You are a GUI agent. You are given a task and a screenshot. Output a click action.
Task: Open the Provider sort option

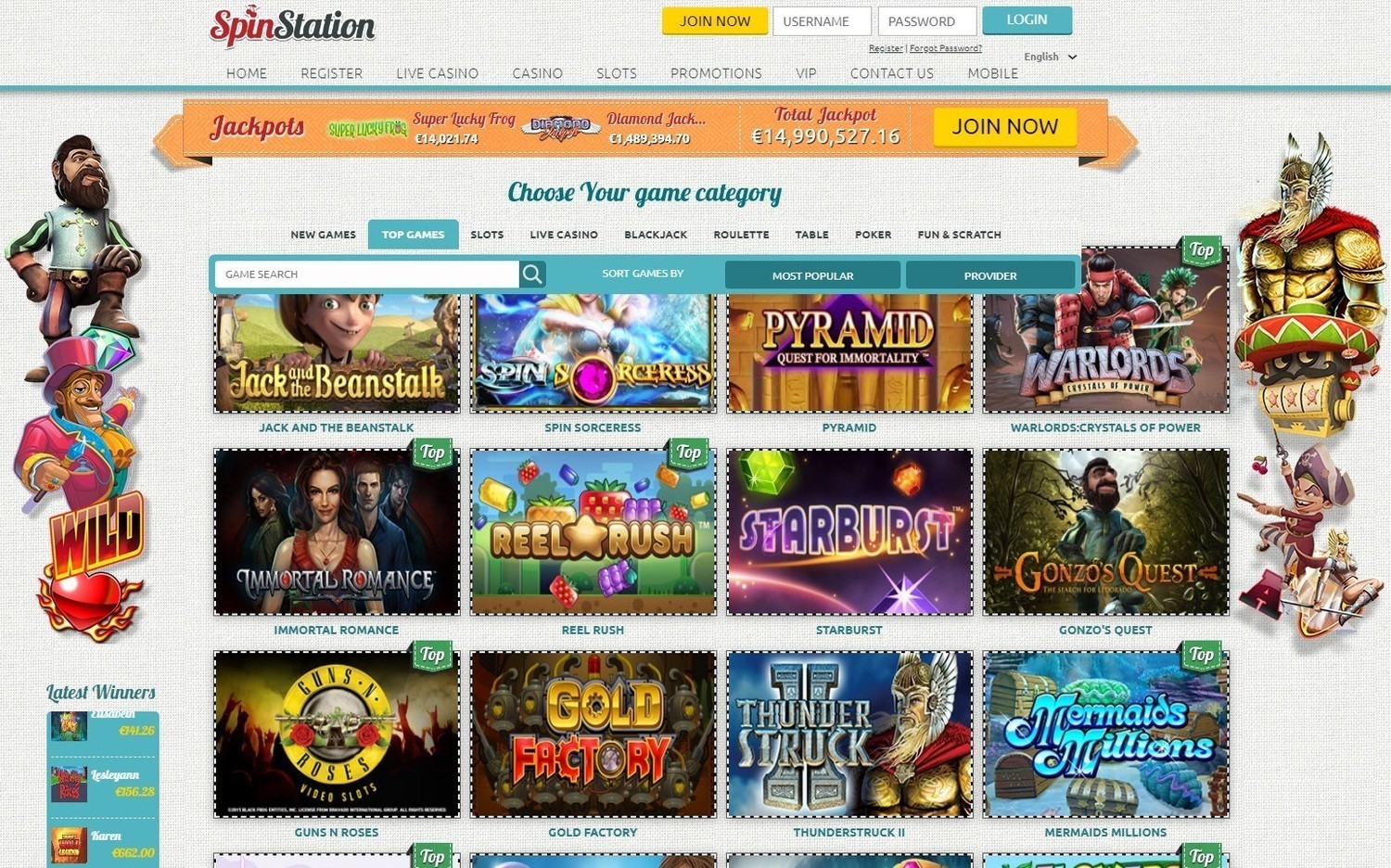[x=990, y=275]
